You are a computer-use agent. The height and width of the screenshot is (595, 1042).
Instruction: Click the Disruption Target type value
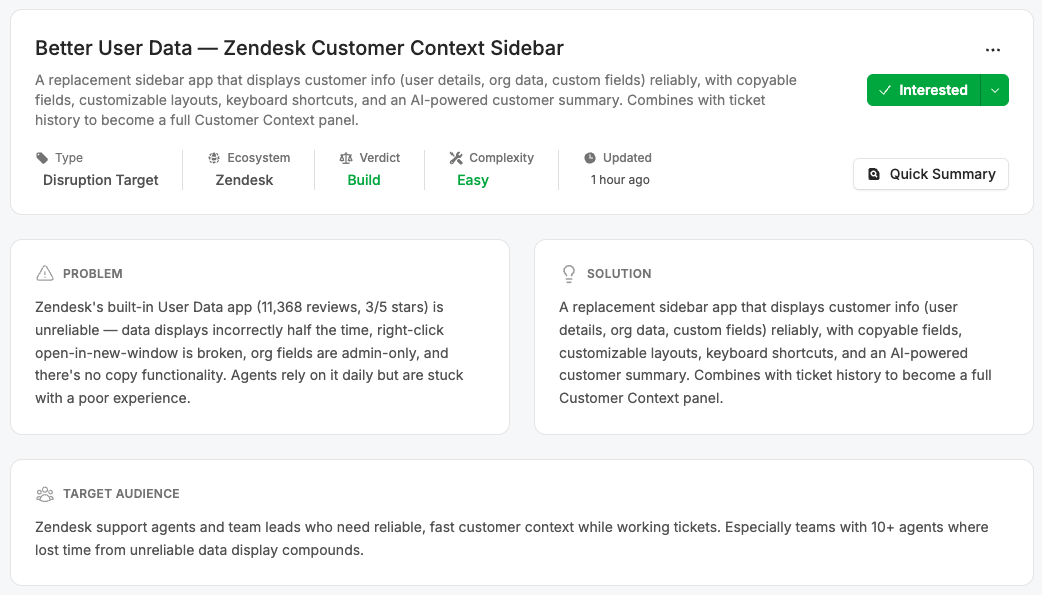coord(101,180)
